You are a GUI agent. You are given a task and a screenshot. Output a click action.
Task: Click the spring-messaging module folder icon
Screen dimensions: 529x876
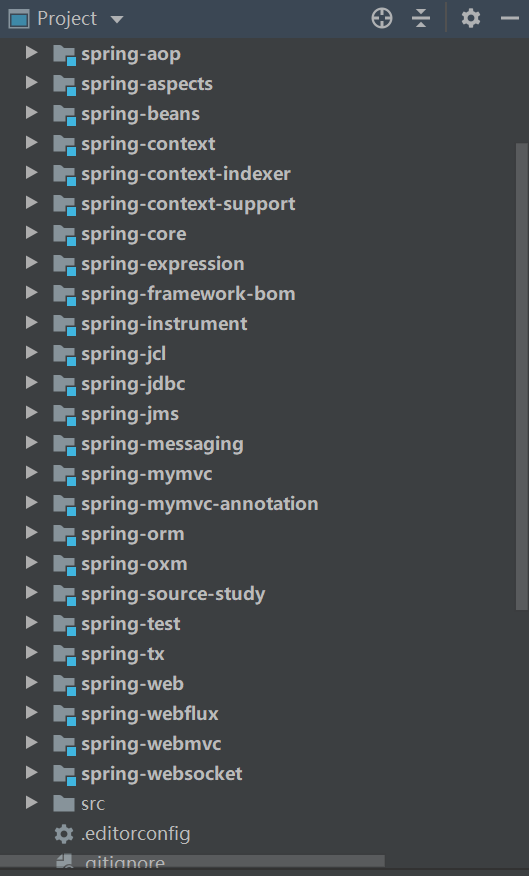coord(64,445)
